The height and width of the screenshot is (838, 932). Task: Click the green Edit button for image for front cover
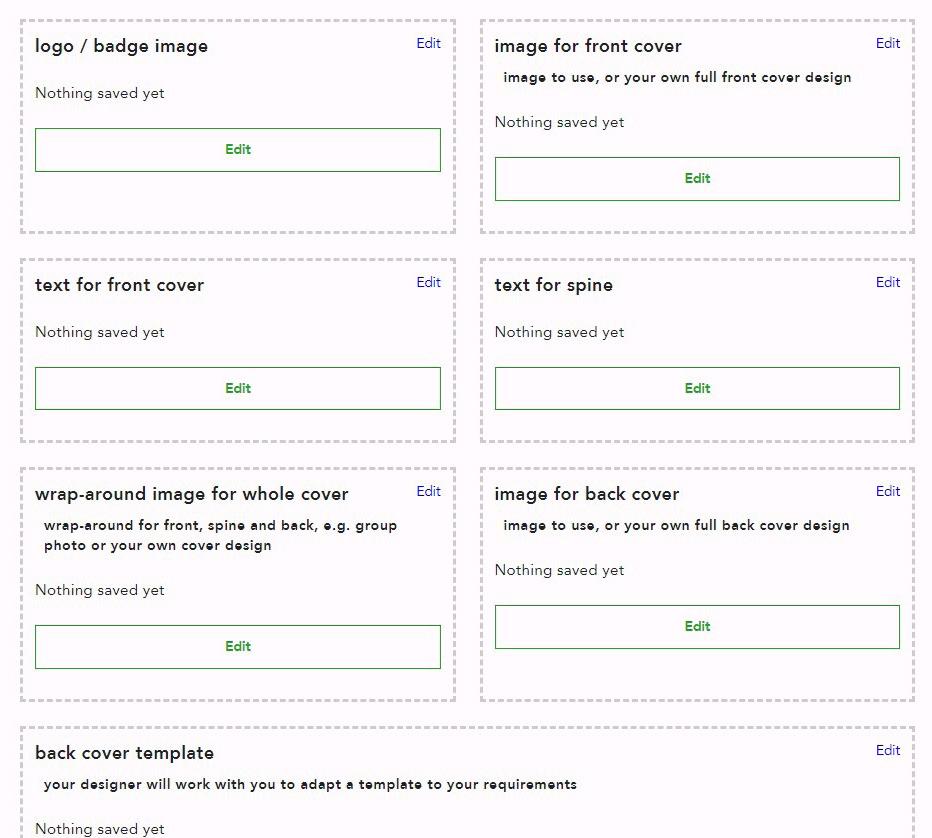click(x=697, y=179)
